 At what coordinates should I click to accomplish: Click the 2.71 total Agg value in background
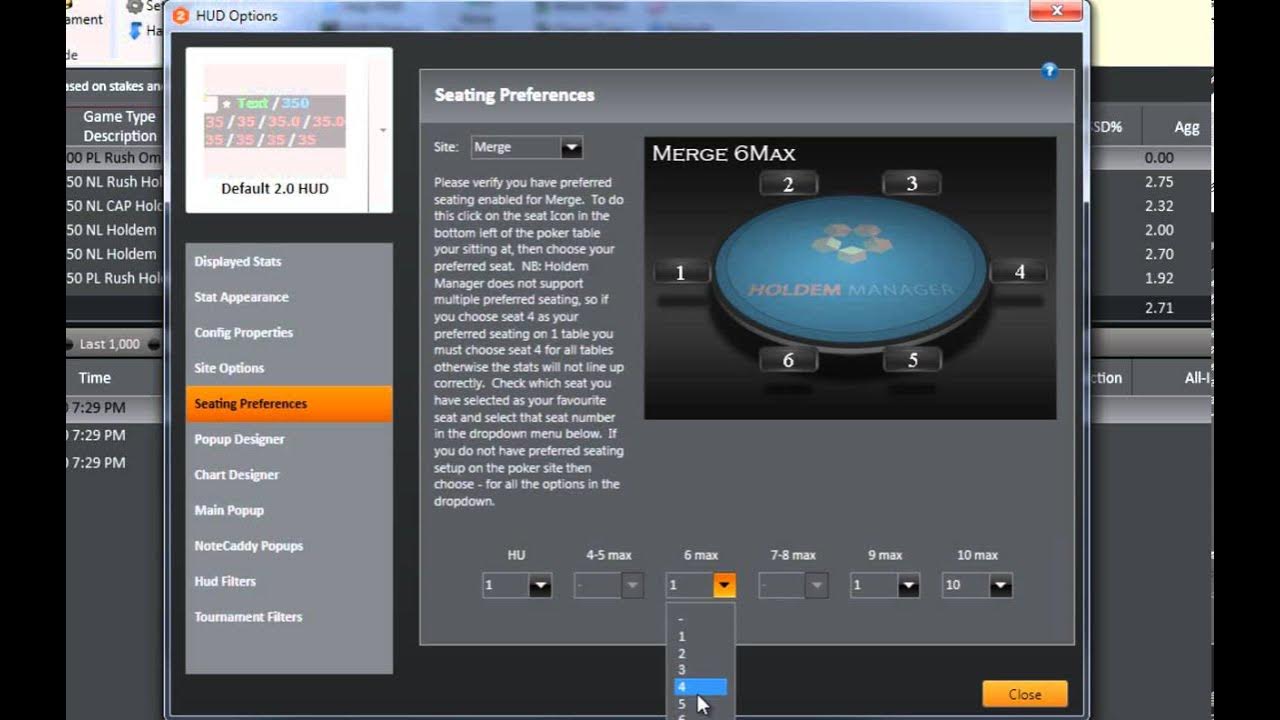[1159, 308]
